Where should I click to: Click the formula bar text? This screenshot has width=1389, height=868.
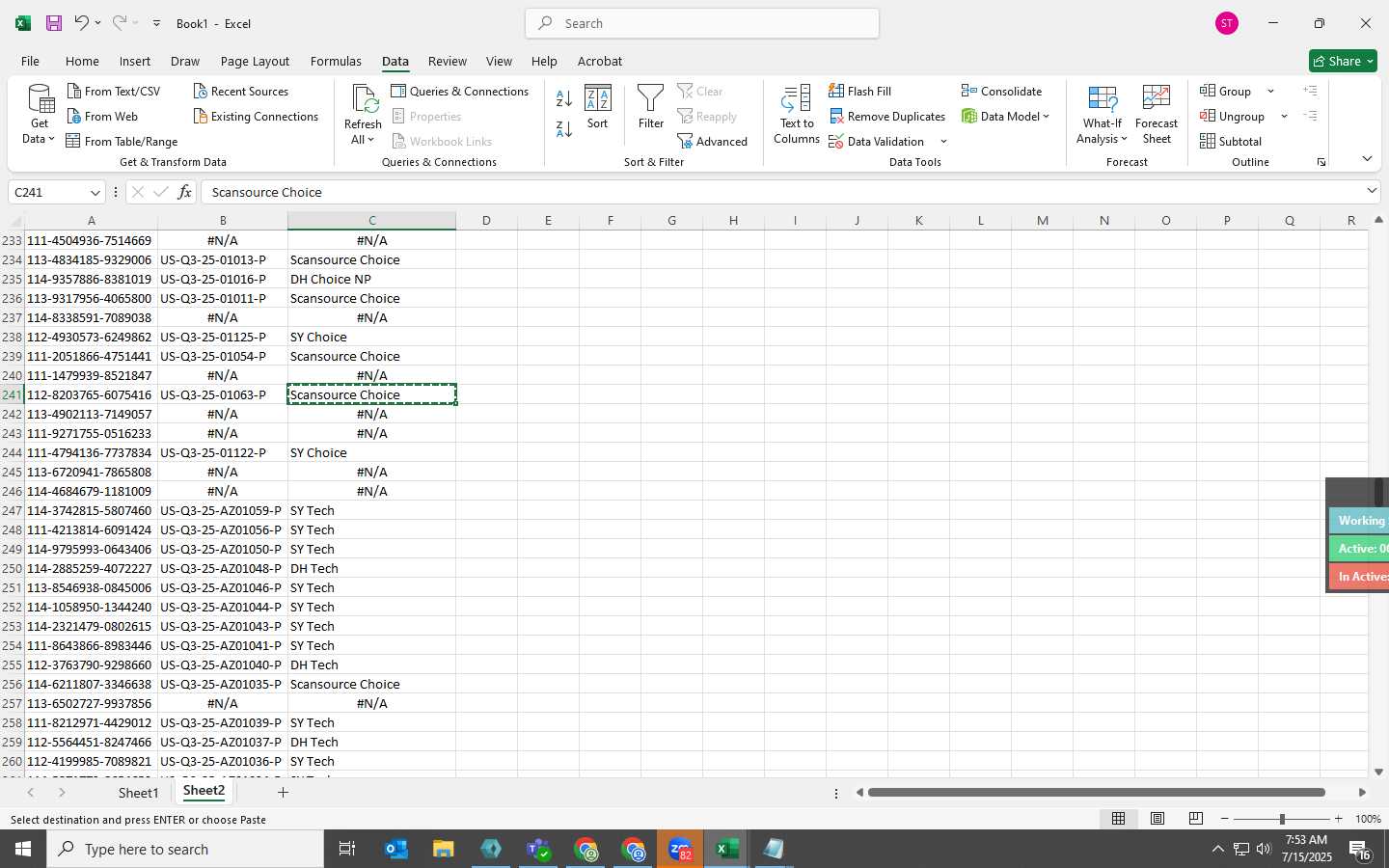(x=266, y=192)
